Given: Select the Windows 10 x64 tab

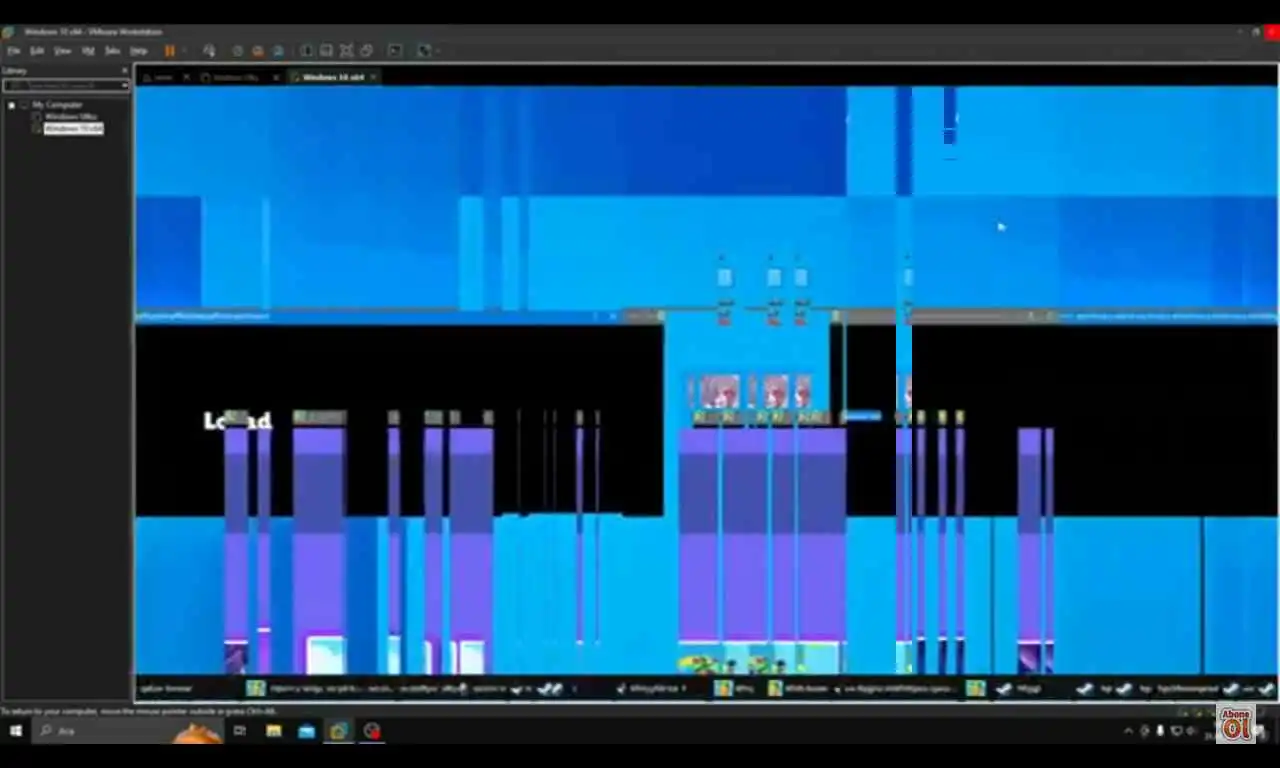Looking at the screenshot, I should coord(332,77).
